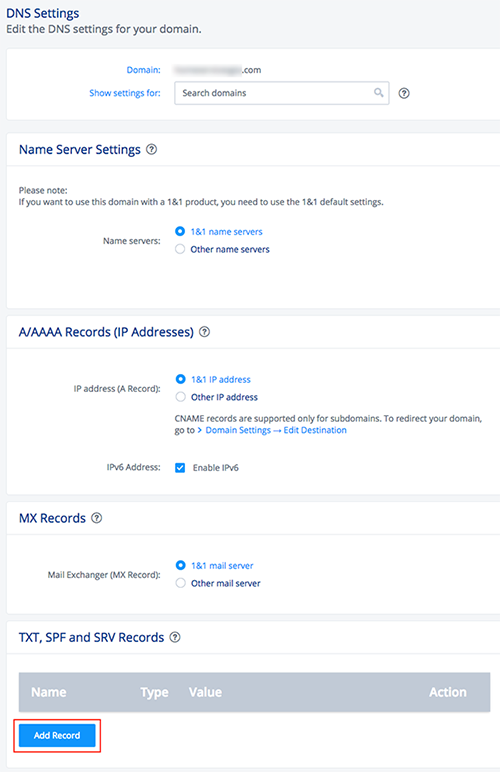Viewport: 500px width, 772px height.
Task: Choose Other IP address option
Action: 181,397
